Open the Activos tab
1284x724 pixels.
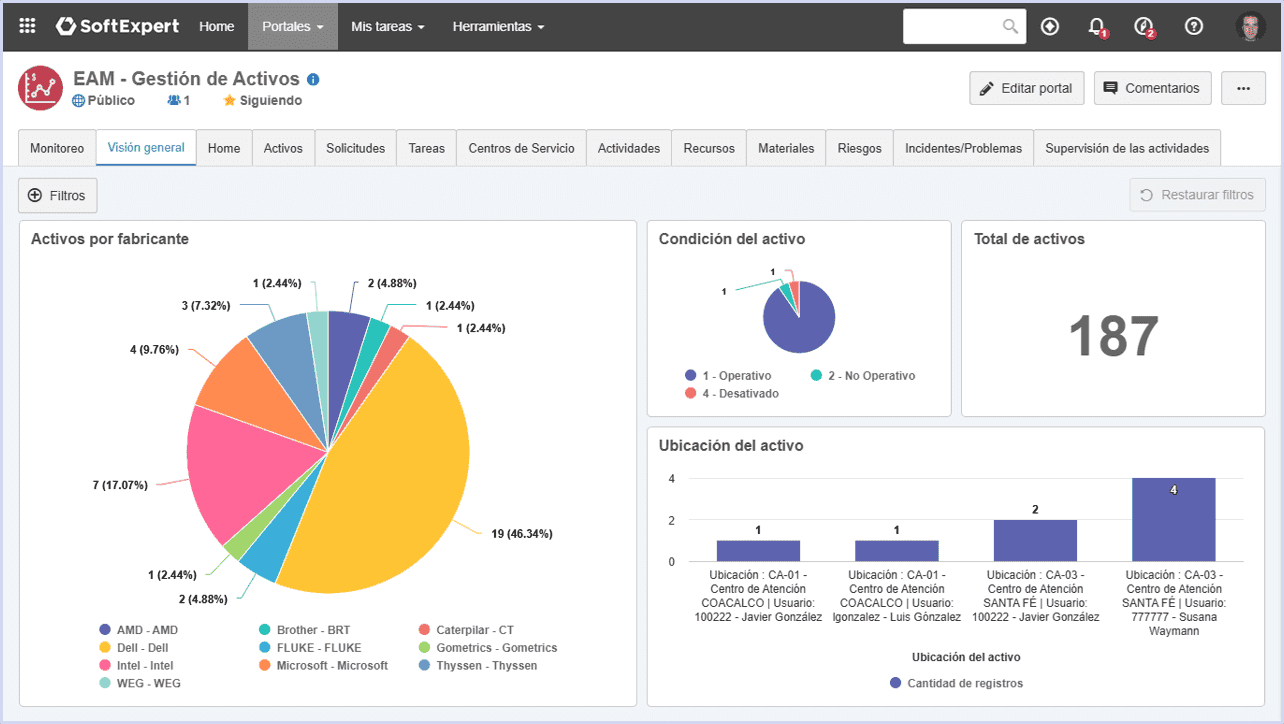click(283, 148)
